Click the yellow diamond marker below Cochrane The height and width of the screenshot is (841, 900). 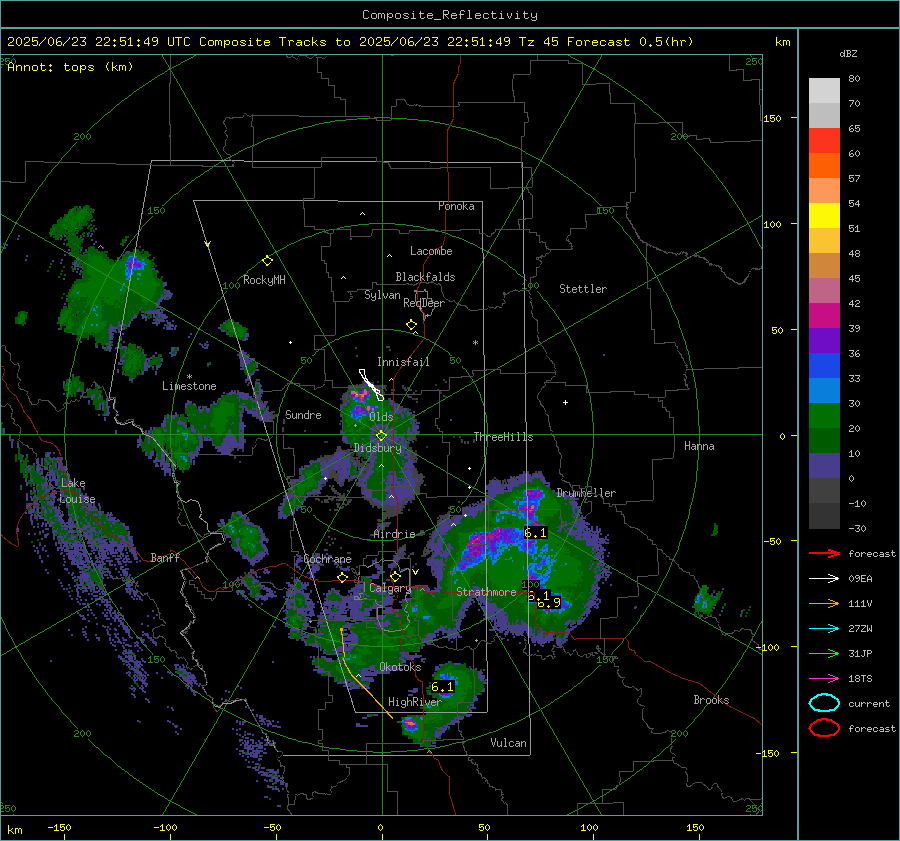point(343,577)
